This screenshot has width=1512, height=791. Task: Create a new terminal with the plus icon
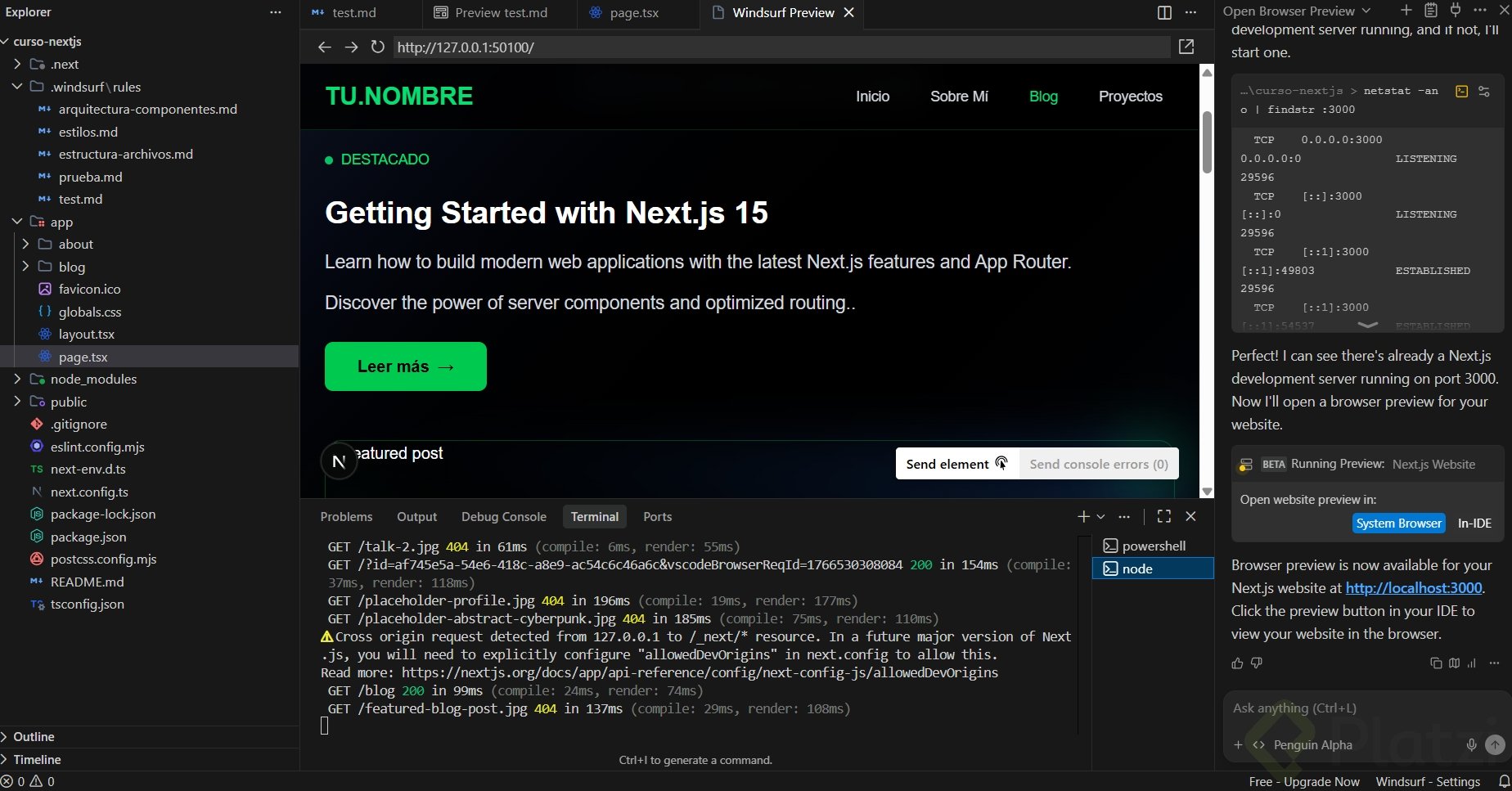(1083, 516)
